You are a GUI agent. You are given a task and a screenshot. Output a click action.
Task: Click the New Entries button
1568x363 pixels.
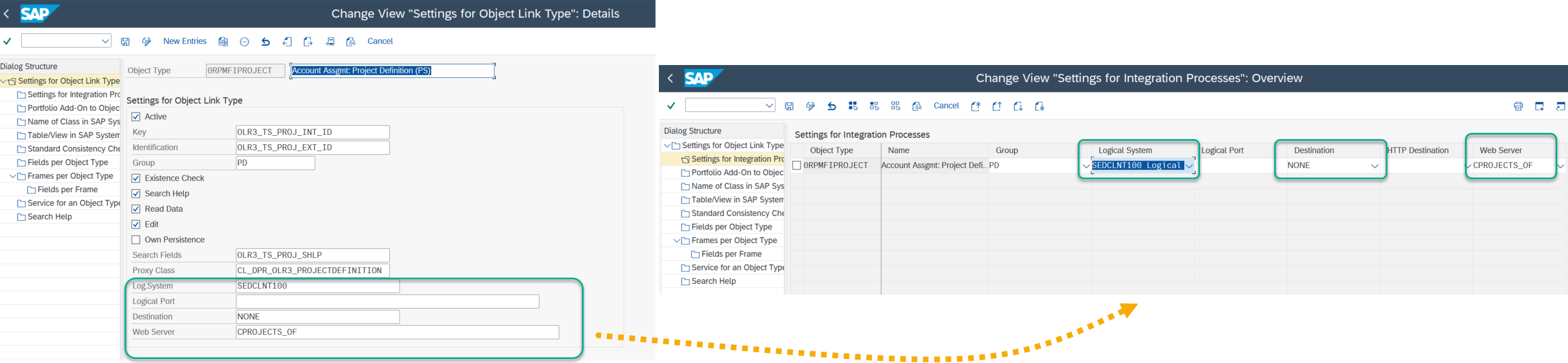(185, 41)
